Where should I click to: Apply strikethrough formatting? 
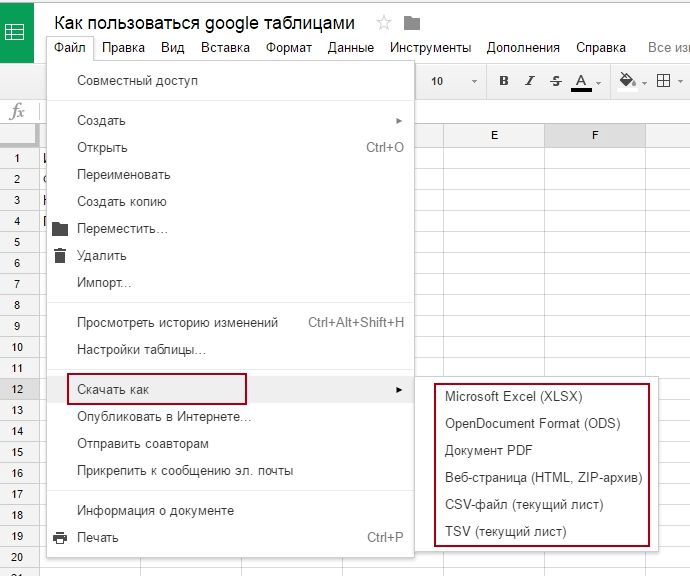556,81
